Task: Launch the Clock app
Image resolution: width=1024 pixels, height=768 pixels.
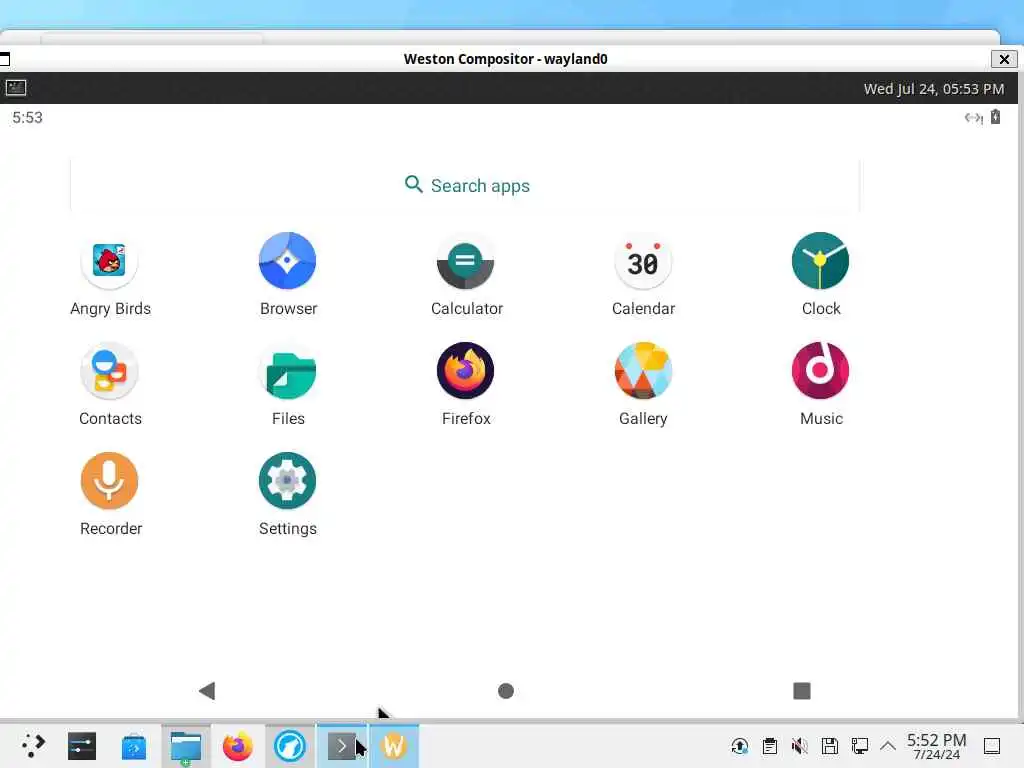Action: (x=820, y=261)
